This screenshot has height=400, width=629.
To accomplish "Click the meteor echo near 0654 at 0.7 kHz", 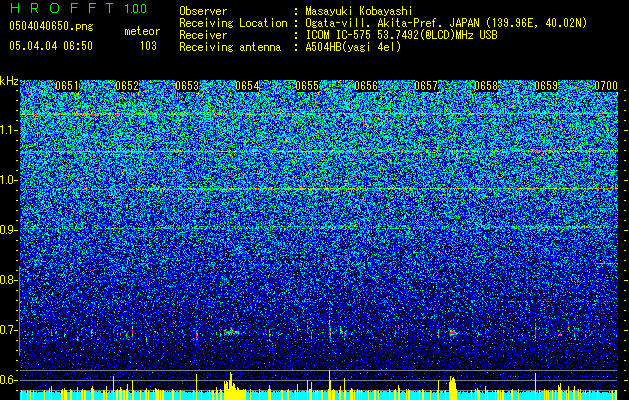I will (x=231, y=332).
